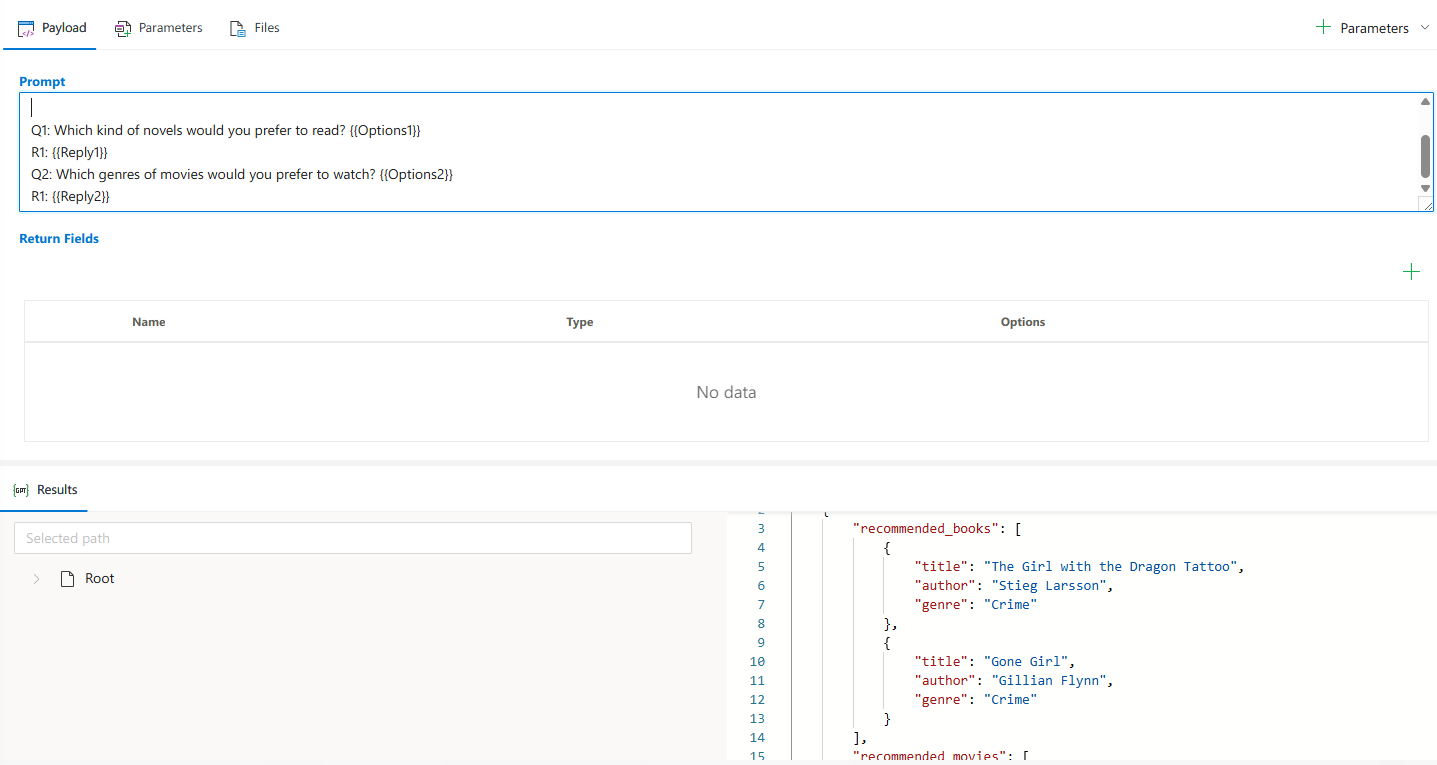Viewport: 1437px width, 765px height.
Task: Click the Name column header
Action: pyautogui.click(x=149, y=322)
